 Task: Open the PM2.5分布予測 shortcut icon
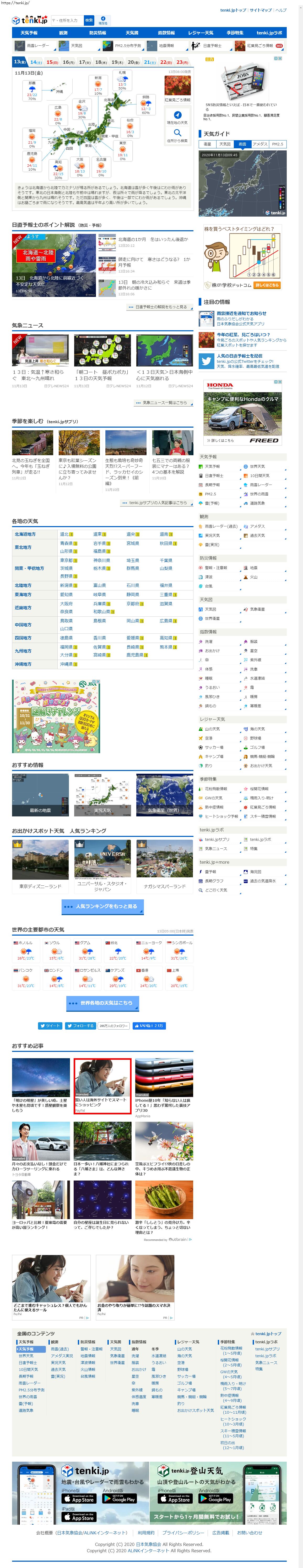click(107, 46)
